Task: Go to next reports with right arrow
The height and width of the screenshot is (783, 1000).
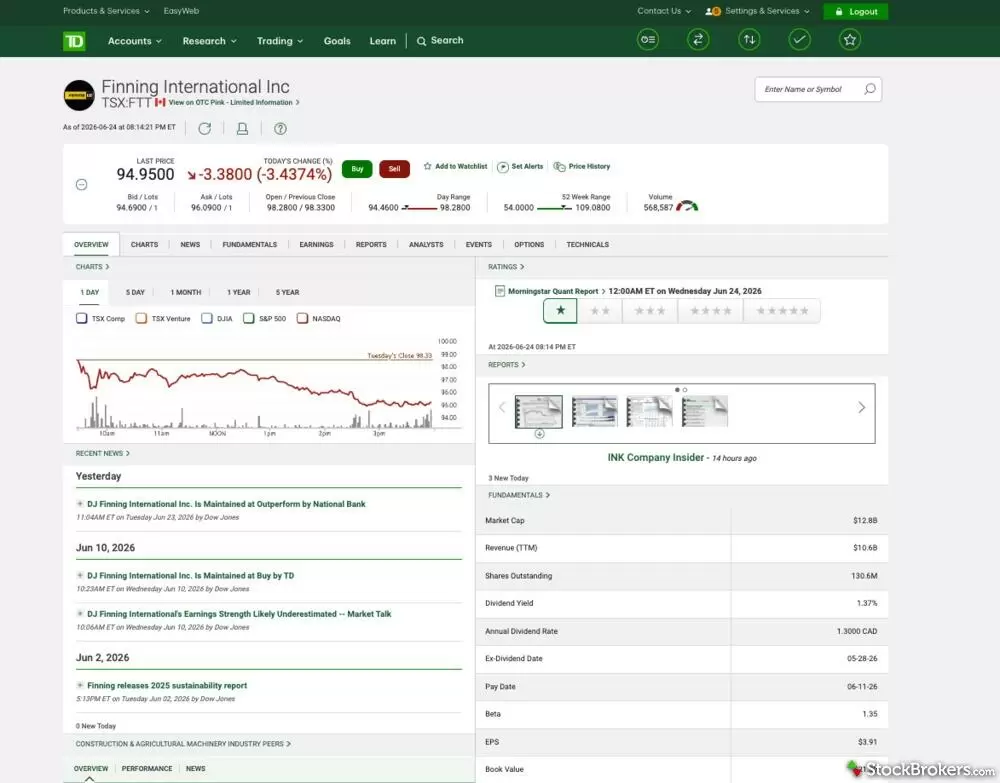Action: click(862, 407)
